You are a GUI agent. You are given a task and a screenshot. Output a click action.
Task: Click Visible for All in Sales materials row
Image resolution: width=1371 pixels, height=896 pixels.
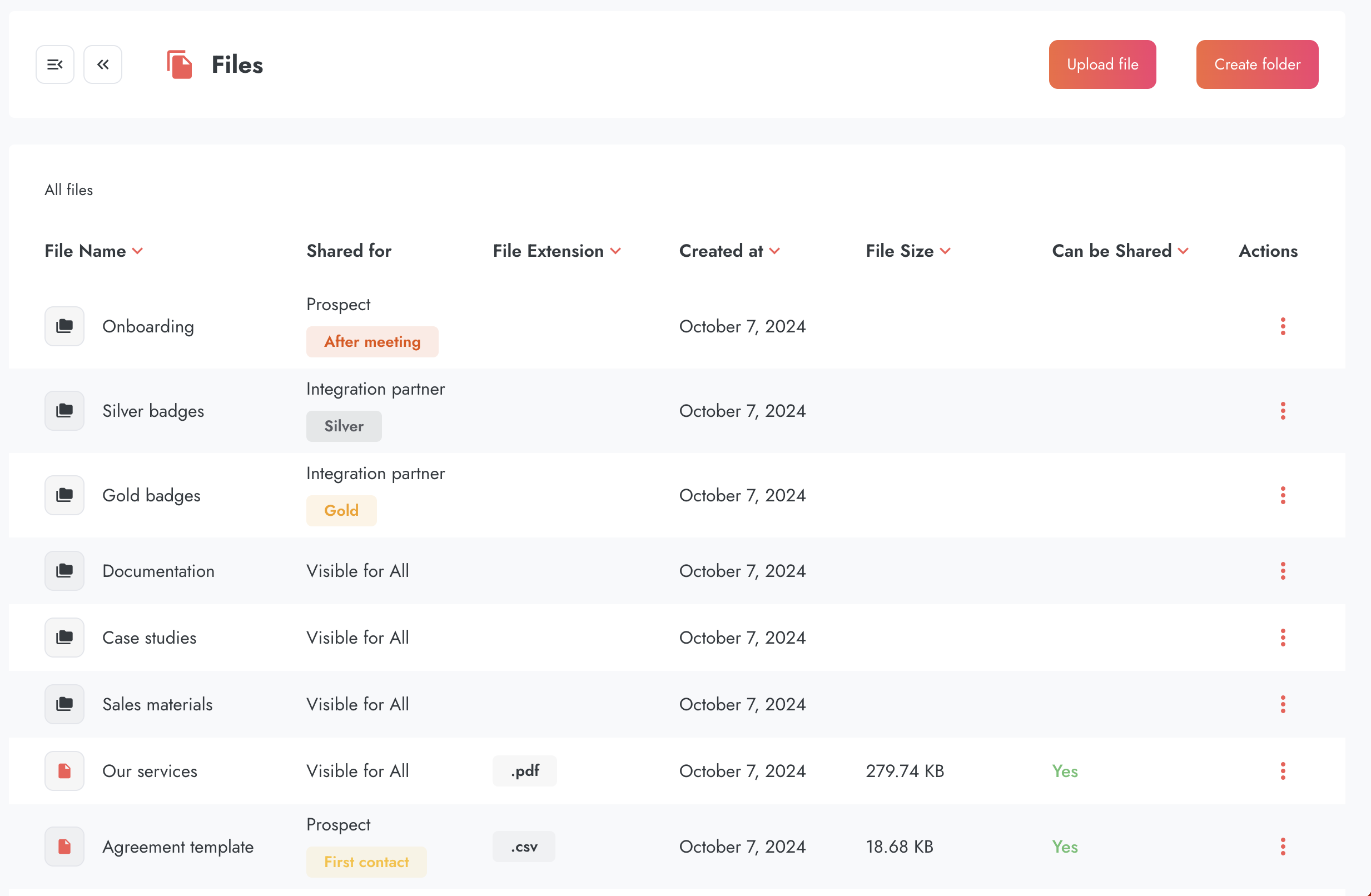pos(357,704)
